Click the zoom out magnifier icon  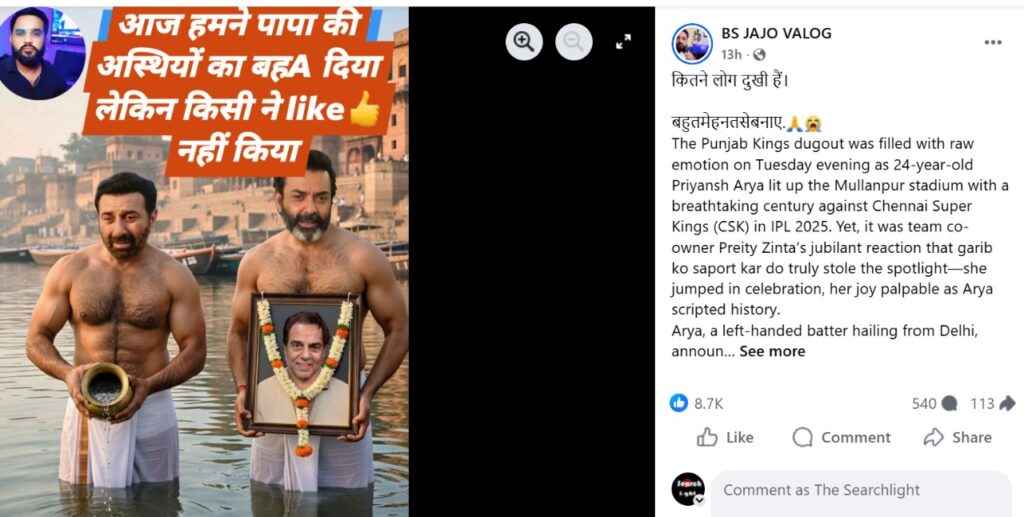tap(573, 42)
